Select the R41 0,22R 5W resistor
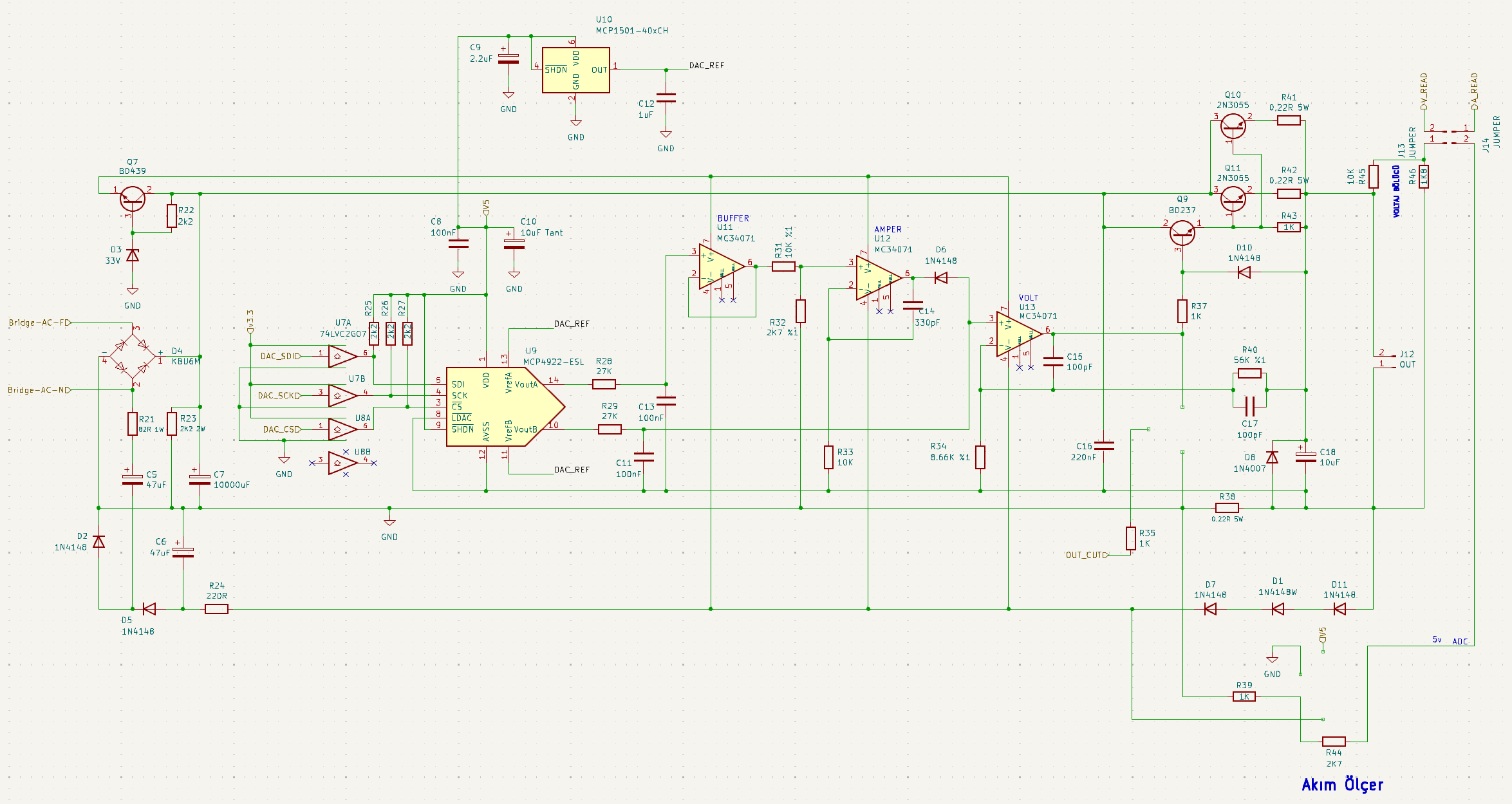The height and width of the screenshot is (804, 1512). [1289, 120]
